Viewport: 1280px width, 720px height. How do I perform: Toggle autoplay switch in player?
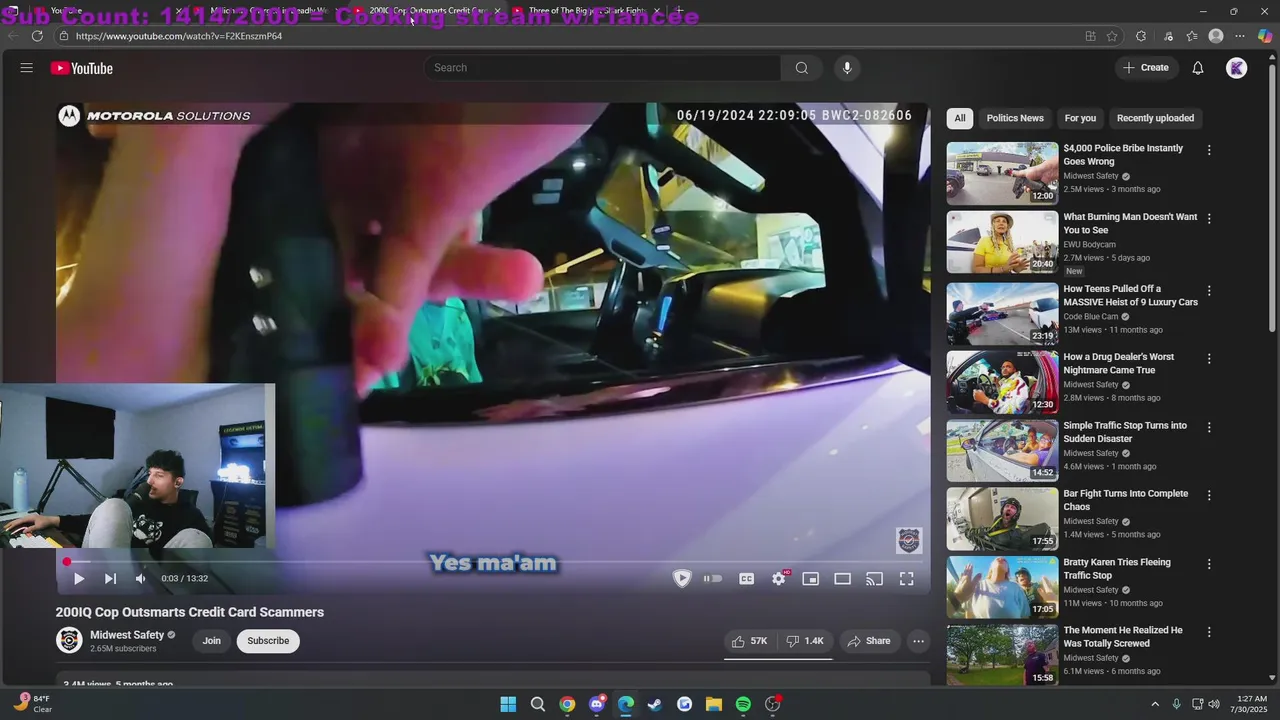(712, 578)
